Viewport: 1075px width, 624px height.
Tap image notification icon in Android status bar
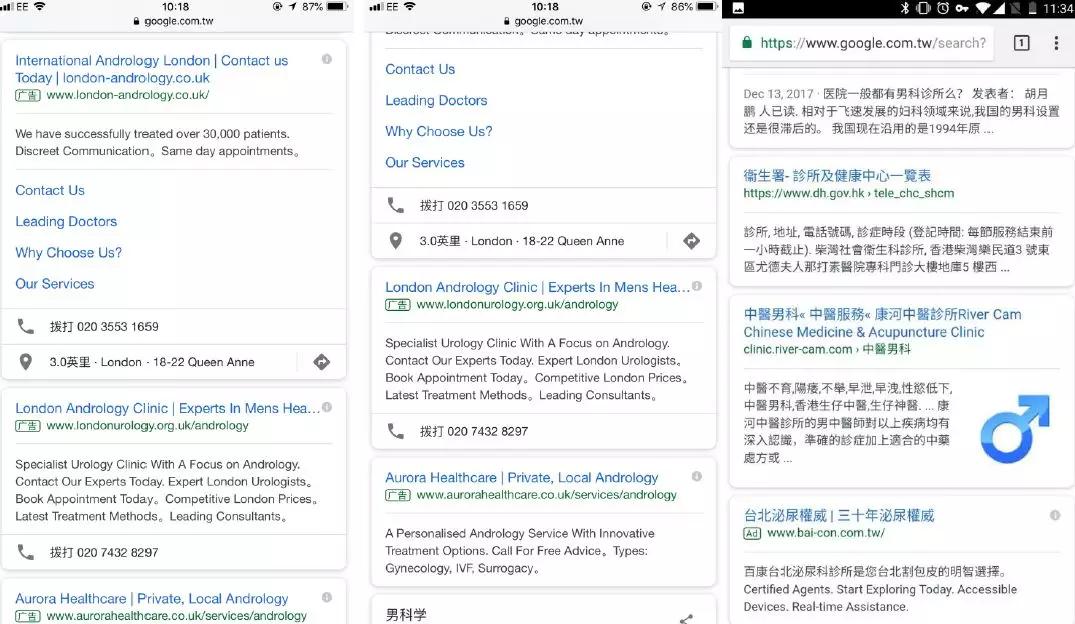pos(738,8)
